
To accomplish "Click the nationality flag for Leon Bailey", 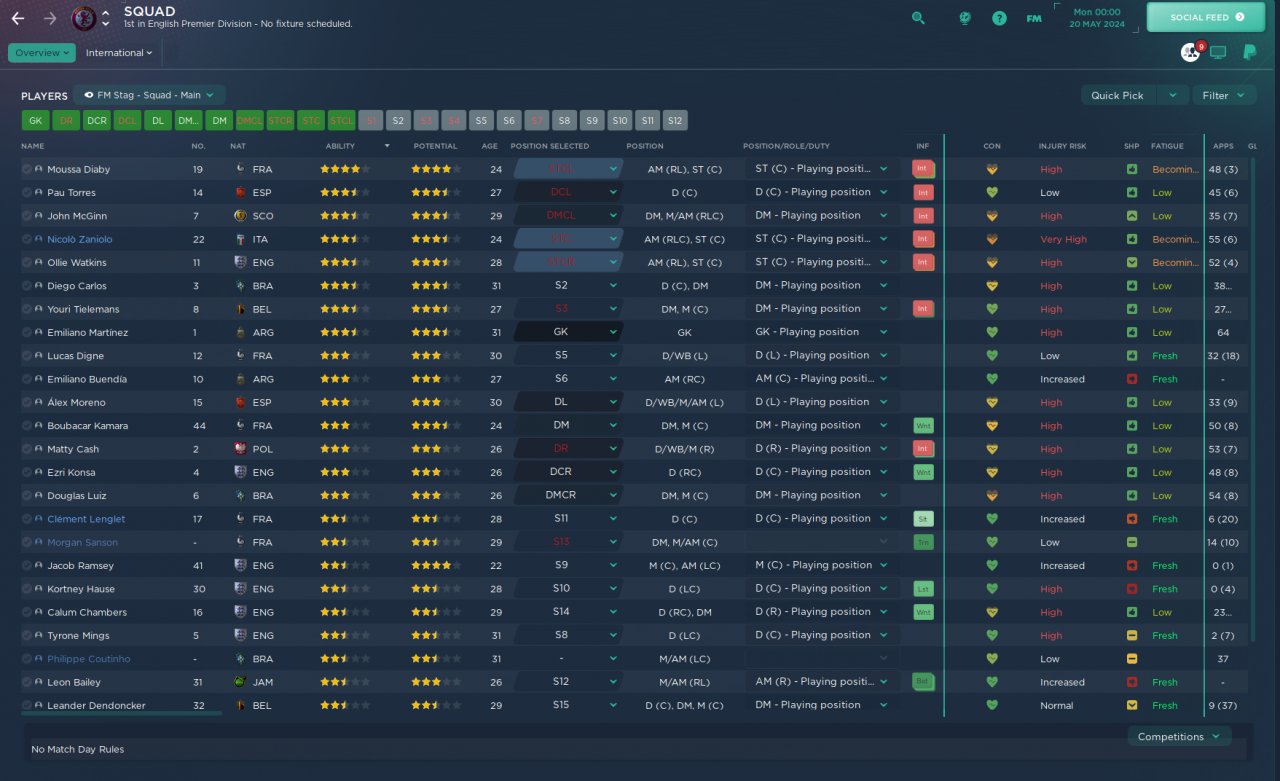I will click(240, 682).
